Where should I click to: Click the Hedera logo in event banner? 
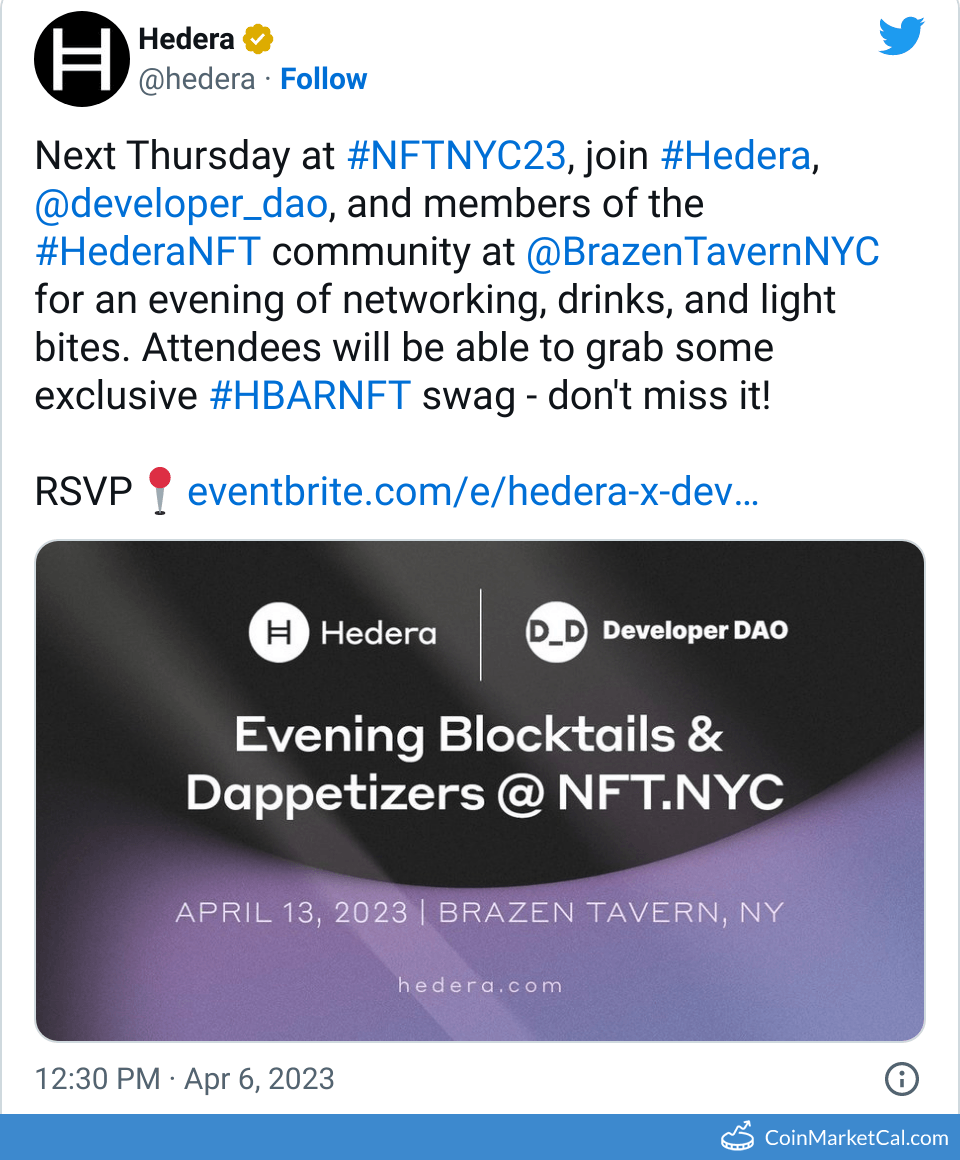(x=278, y=633)
